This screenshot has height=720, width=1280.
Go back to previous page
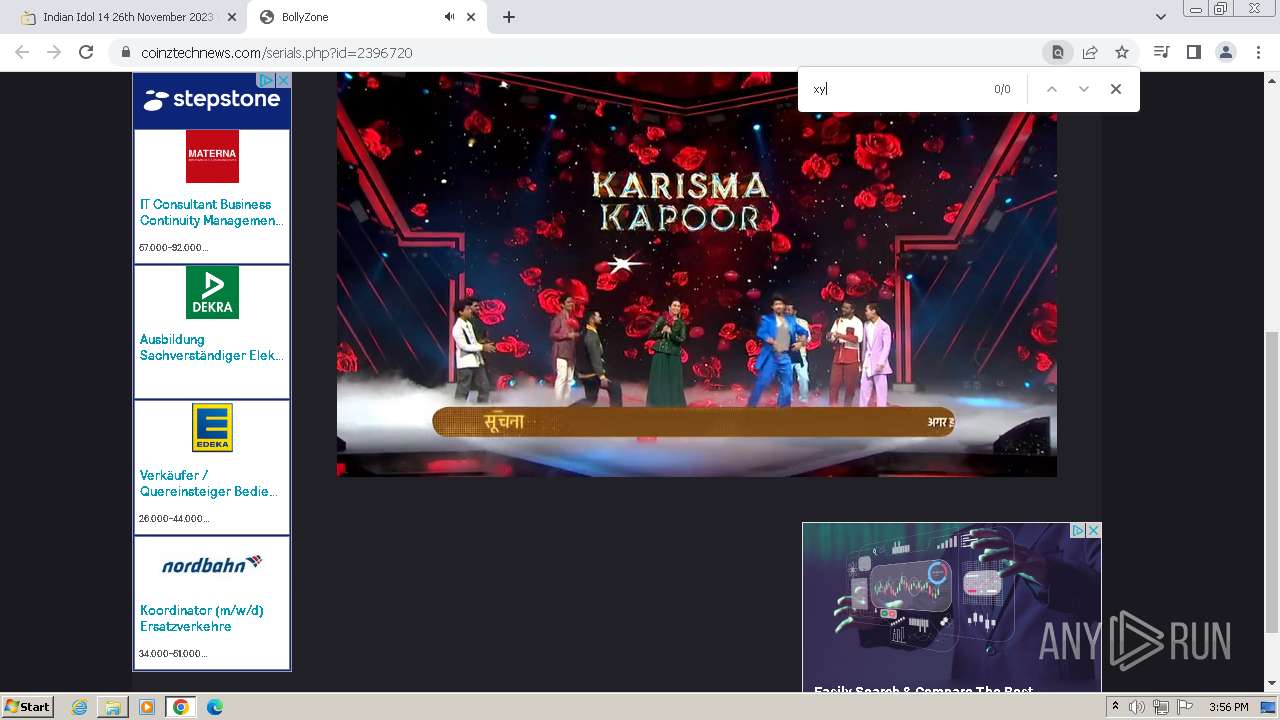click(x=22, y=52)
